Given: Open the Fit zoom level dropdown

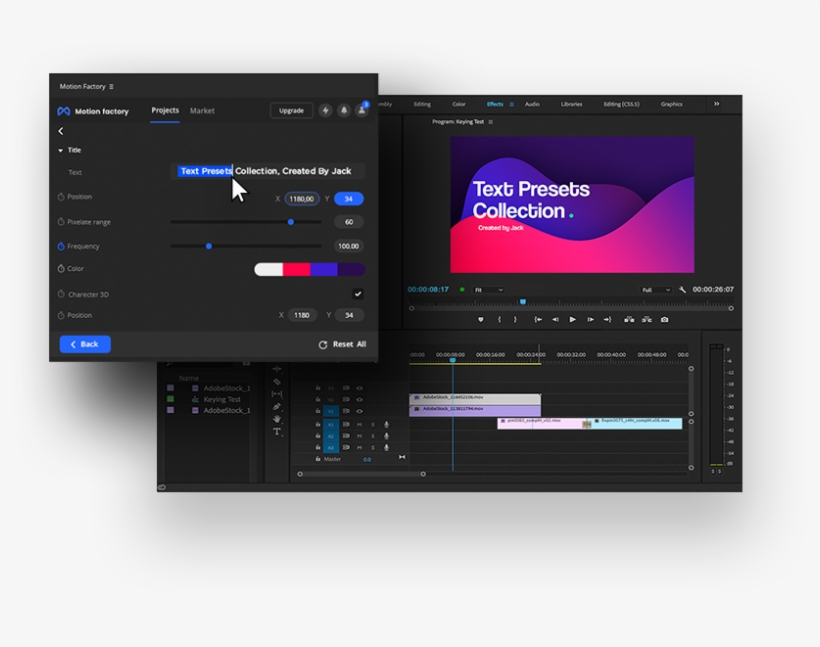Looking at the screenshot, I should click(488, 290).
